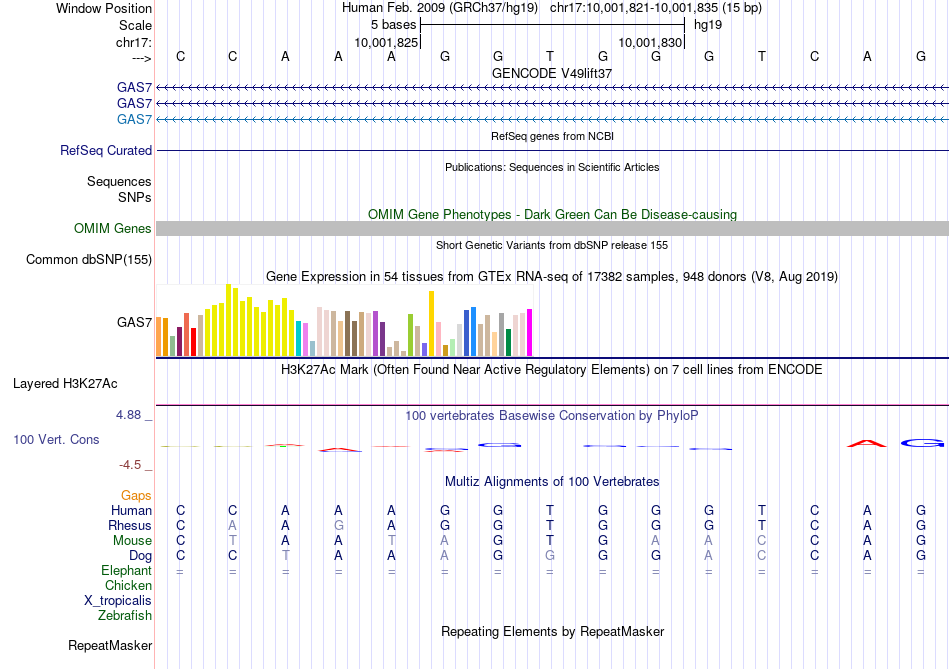Click the 100 Vert. Cons track label
Screen dimensions: 950x669
coord(56,439)
